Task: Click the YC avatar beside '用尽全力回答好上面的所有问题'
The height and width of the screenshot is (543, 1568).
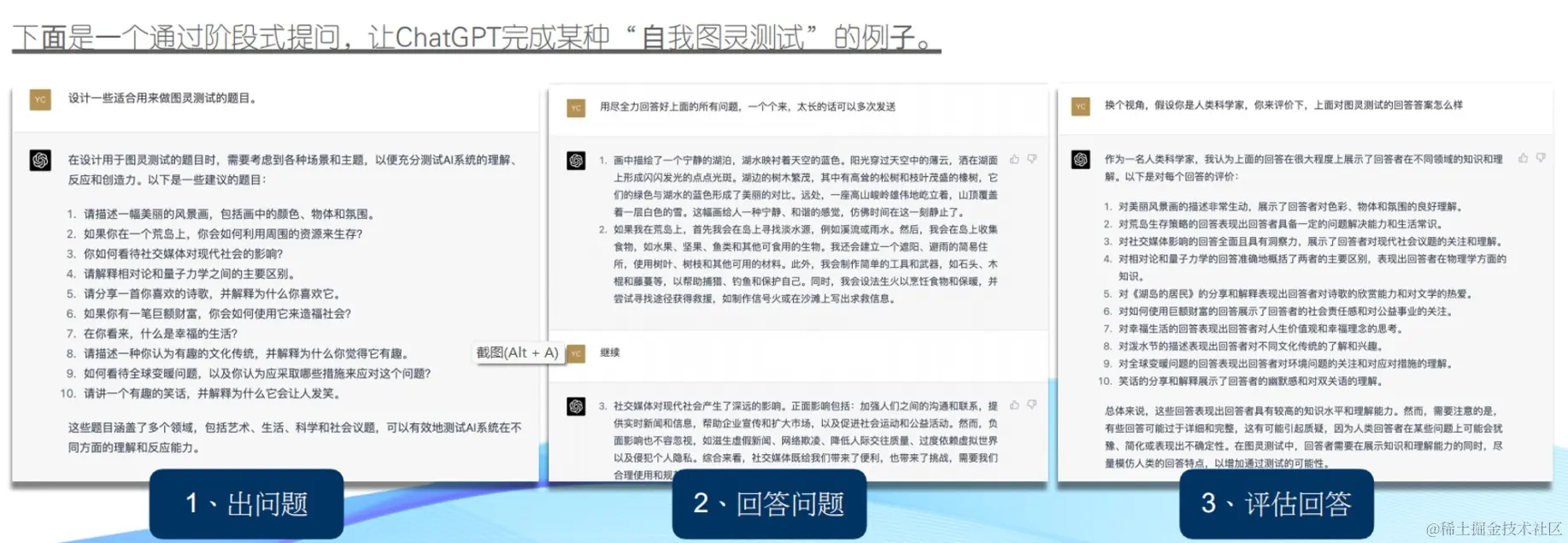Action: [576, 108]
